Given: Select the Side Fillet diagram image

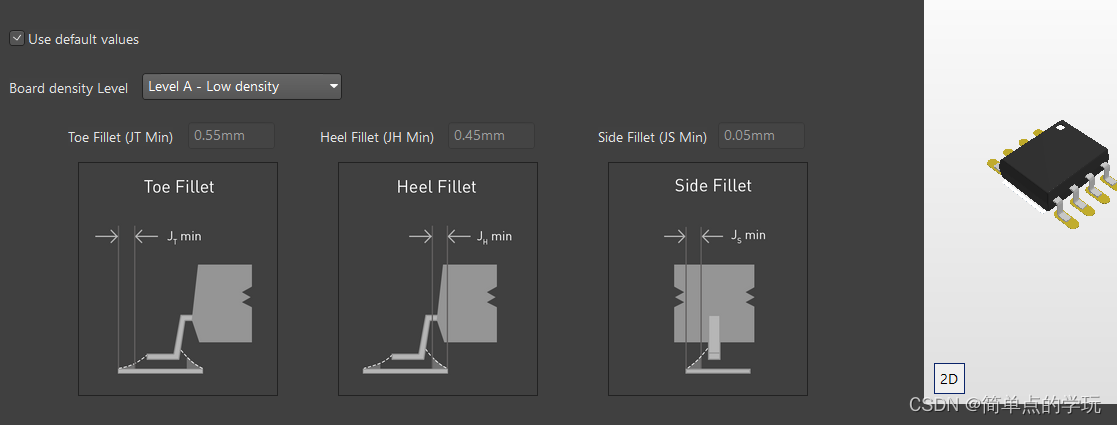Looking at the screenshot, I should [x=708, y=290].
